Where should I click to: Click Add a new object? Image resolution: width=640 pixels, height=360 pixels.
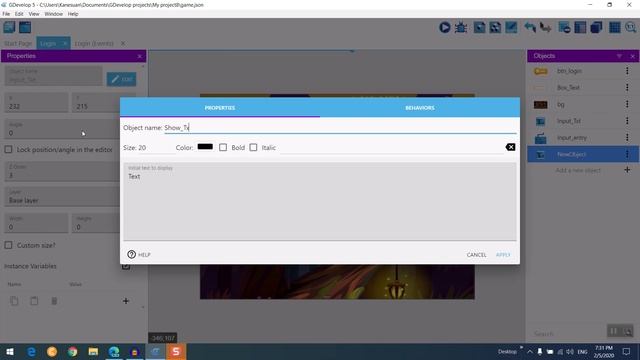pyautogui.click(x=578, y=170)
